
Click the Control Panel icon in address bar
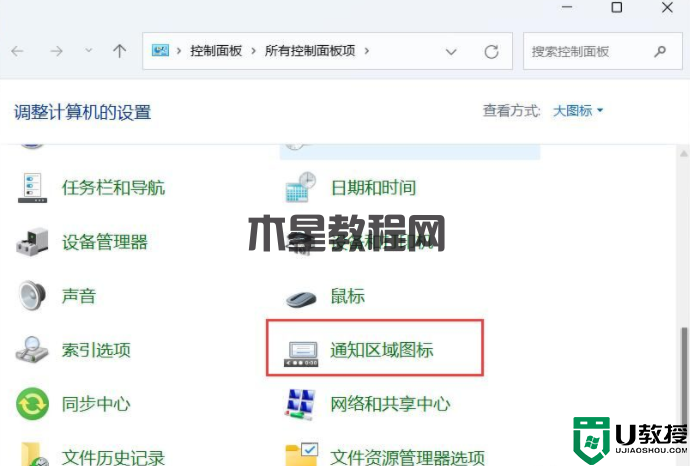(160, 51)
